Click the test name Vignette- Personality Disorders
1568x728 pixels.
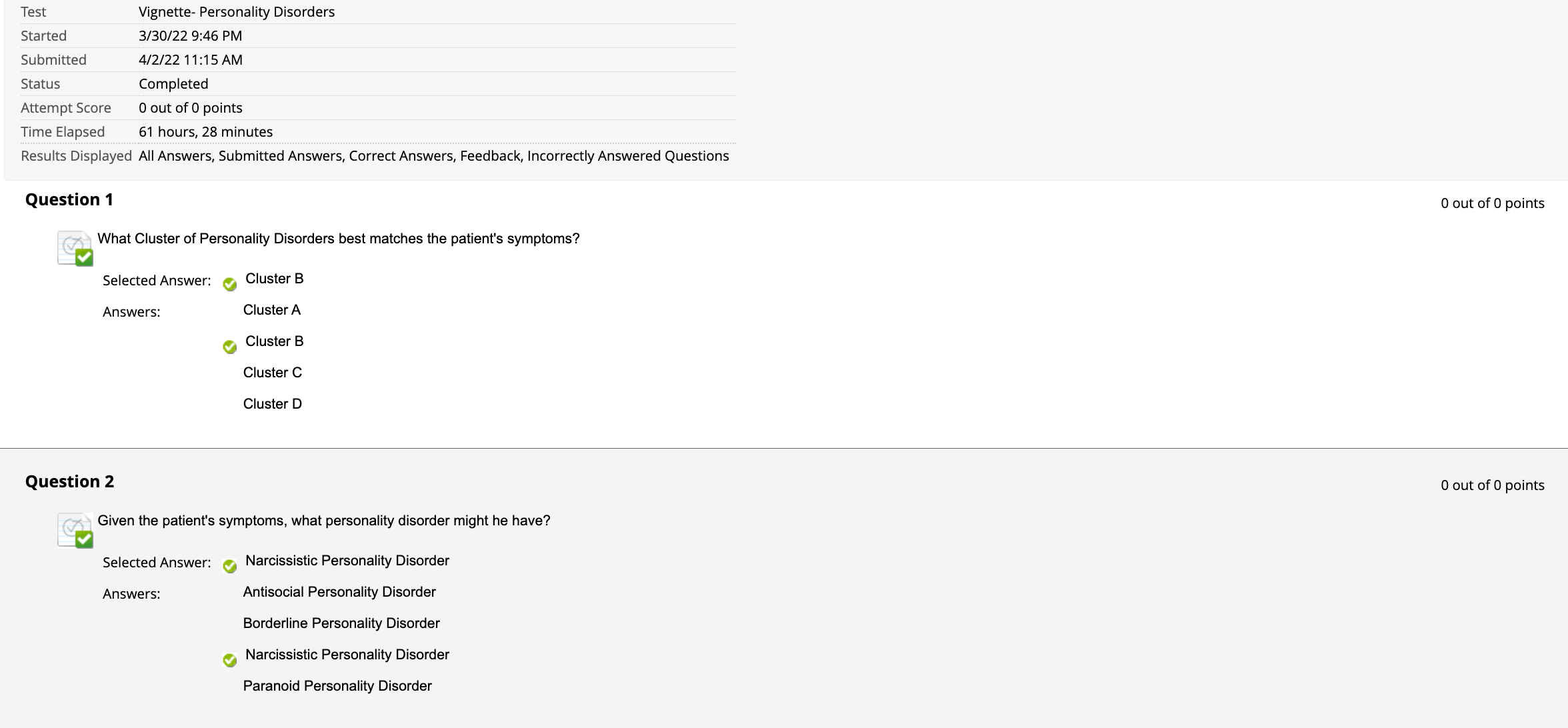tap(237, 12)
